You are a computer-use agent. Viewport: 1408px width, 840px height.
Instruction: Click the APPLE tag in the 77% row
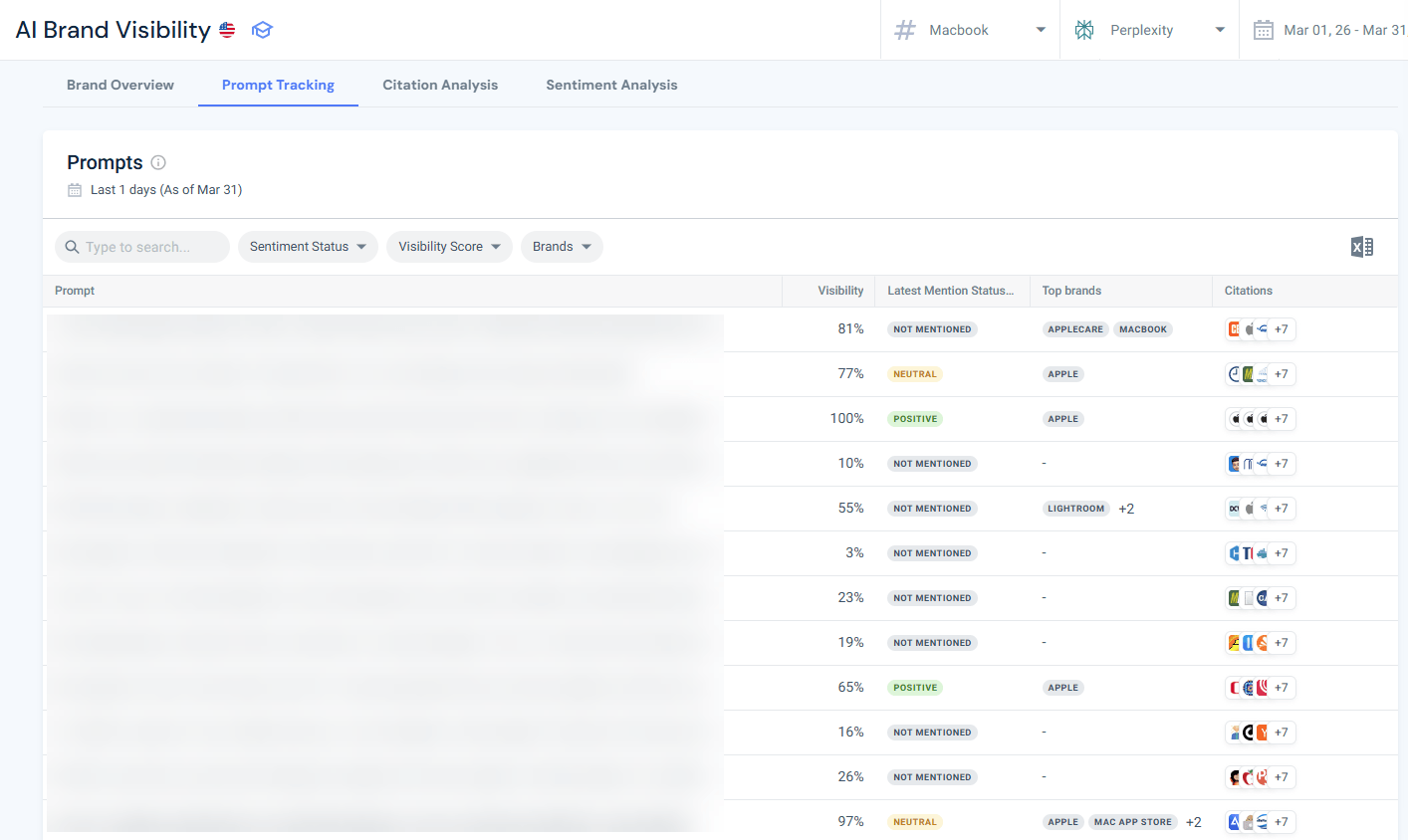(1063, 374)
